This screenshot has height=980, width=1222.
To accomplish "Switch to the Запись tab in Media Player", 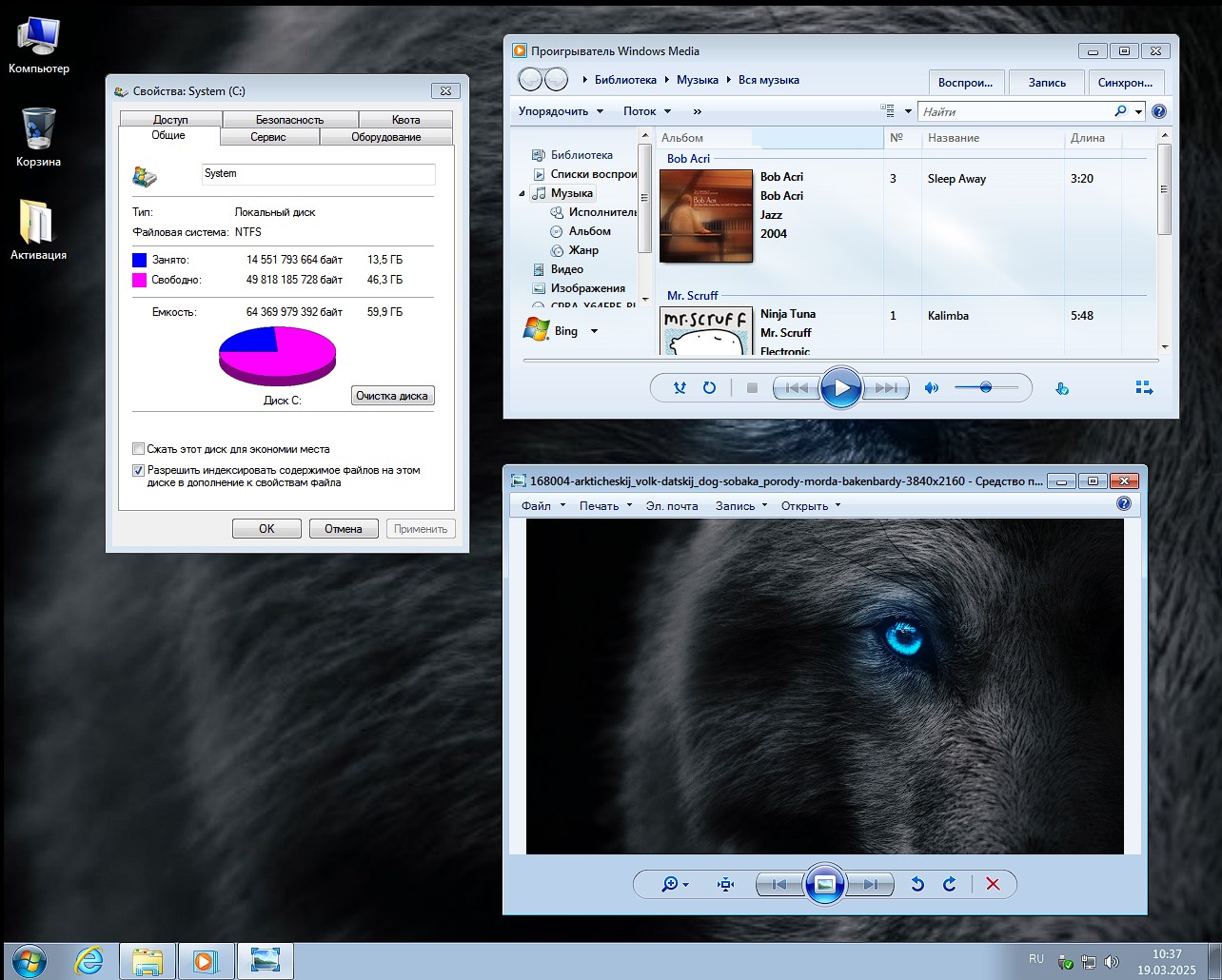I will point(1047,83).
